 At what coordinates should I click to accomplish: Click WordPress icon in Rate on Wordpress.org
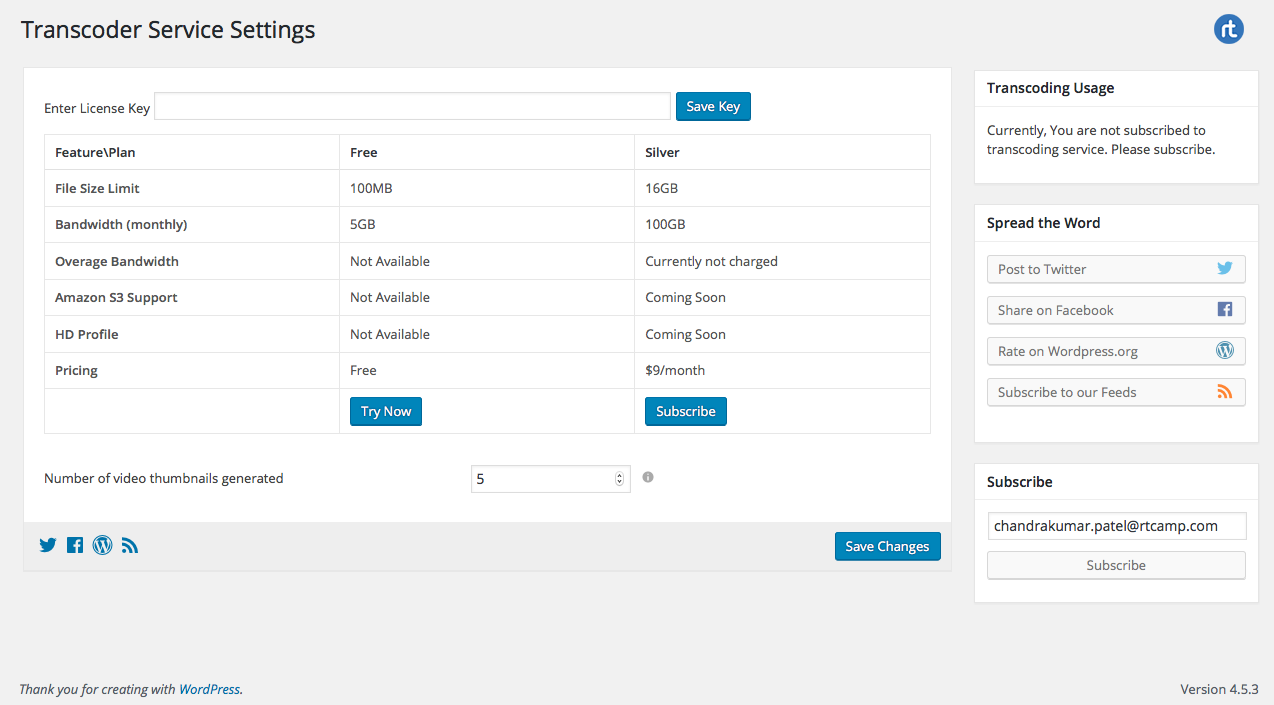pos(1225,350)
